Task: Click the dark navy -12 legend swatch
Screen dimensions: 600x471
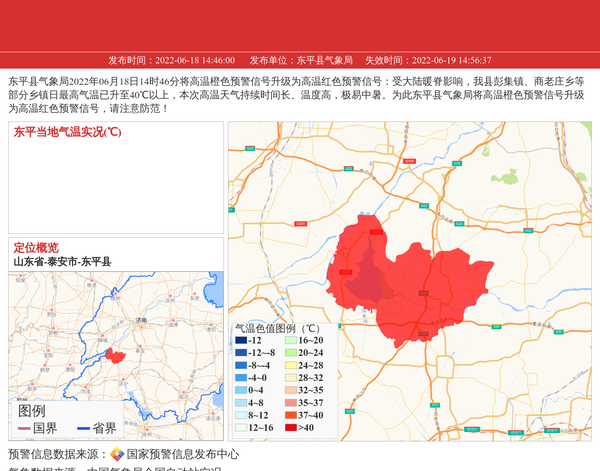Action: (241, 340)
